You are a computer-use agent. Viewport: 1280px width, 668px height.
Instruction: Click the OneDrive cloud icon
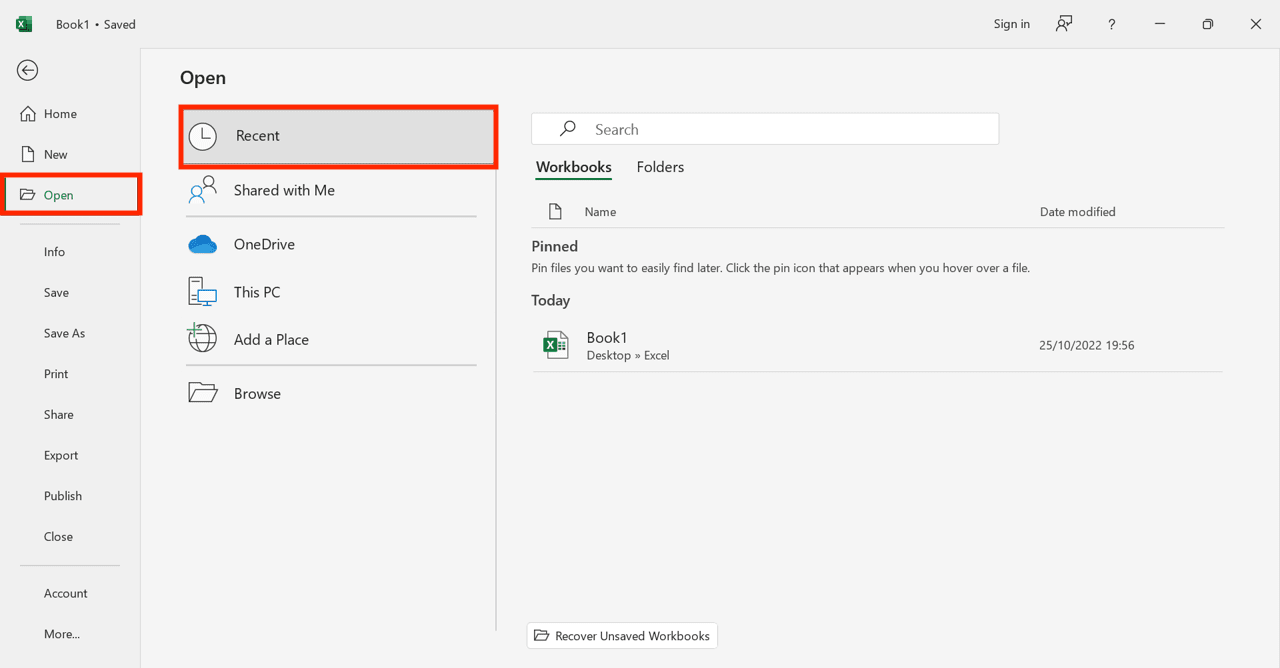203,244
